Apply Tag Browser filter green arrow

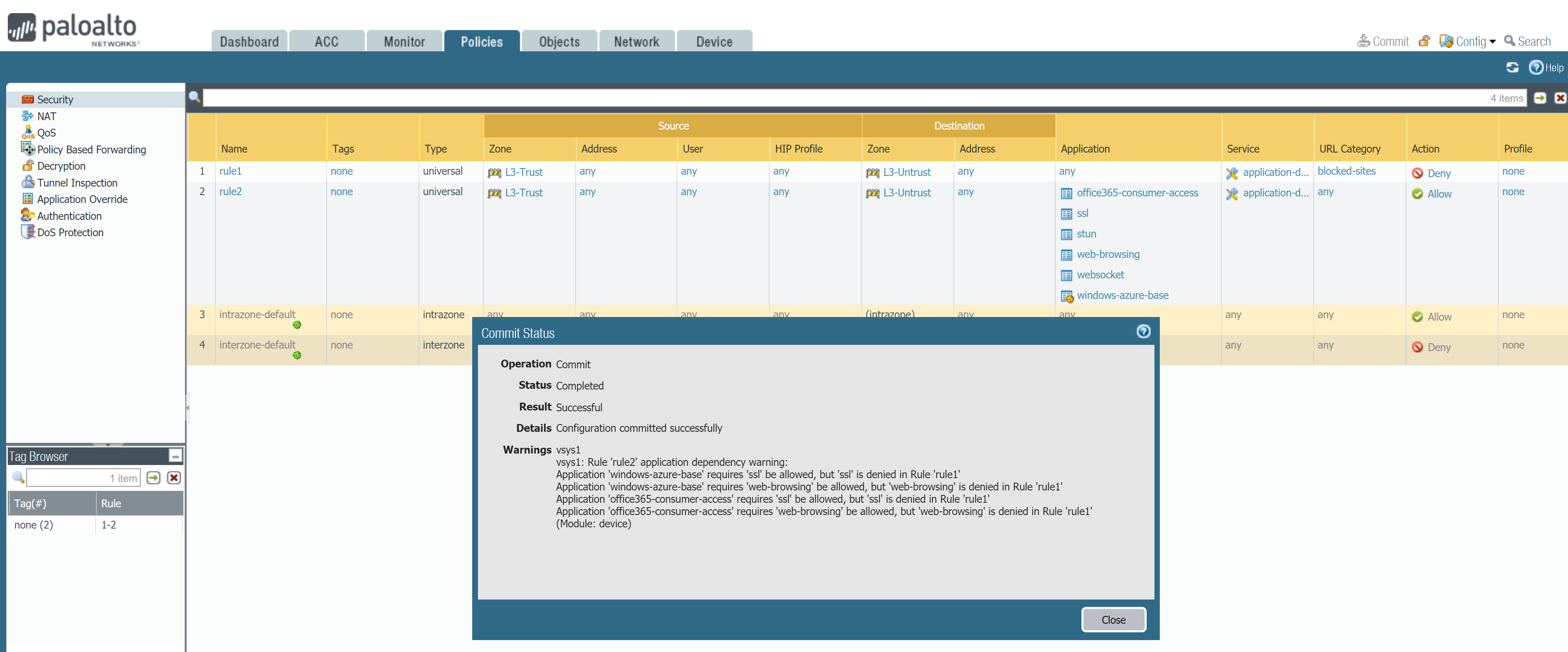(x=153, y=477)
